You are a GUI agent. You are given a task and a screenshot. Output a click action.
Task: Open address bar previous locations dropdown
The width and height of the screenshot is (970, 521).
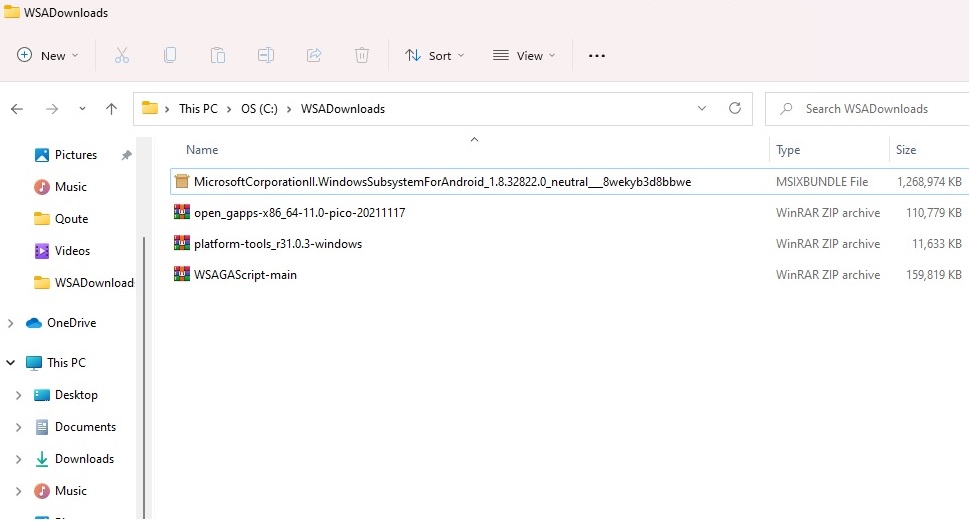coord(702,108)
